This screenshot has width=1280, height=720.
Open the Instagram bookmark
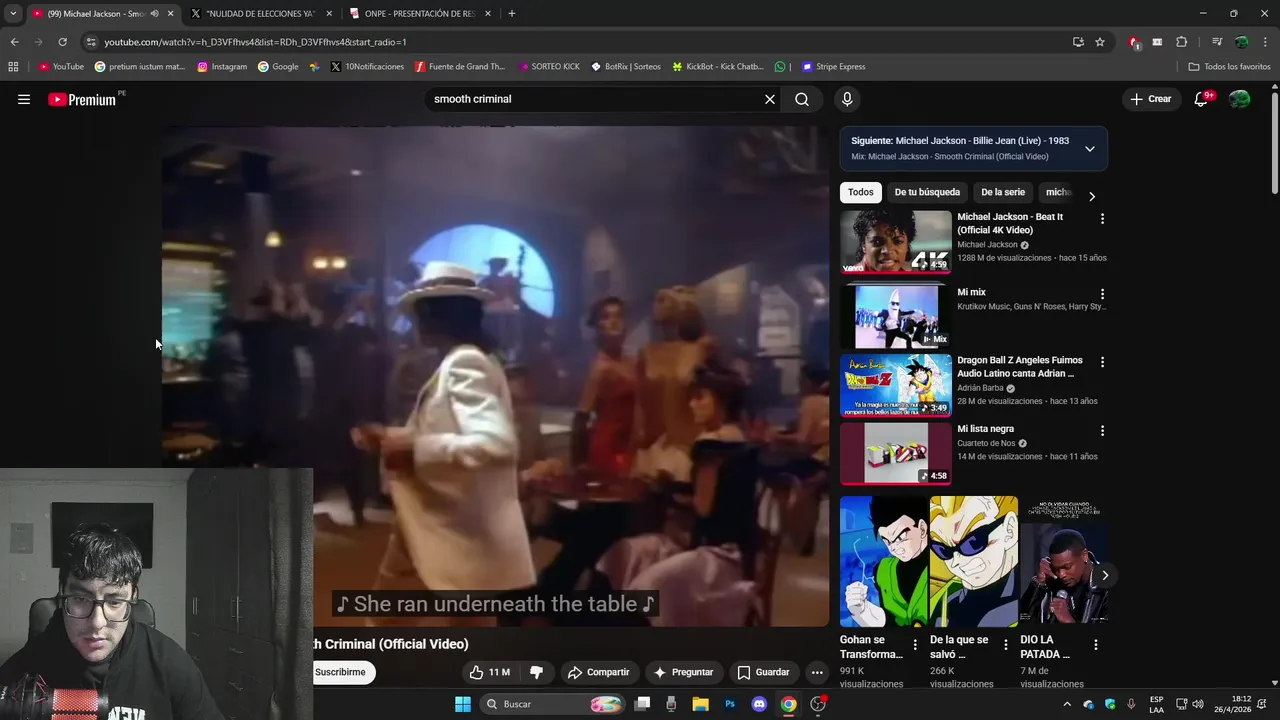222,66
